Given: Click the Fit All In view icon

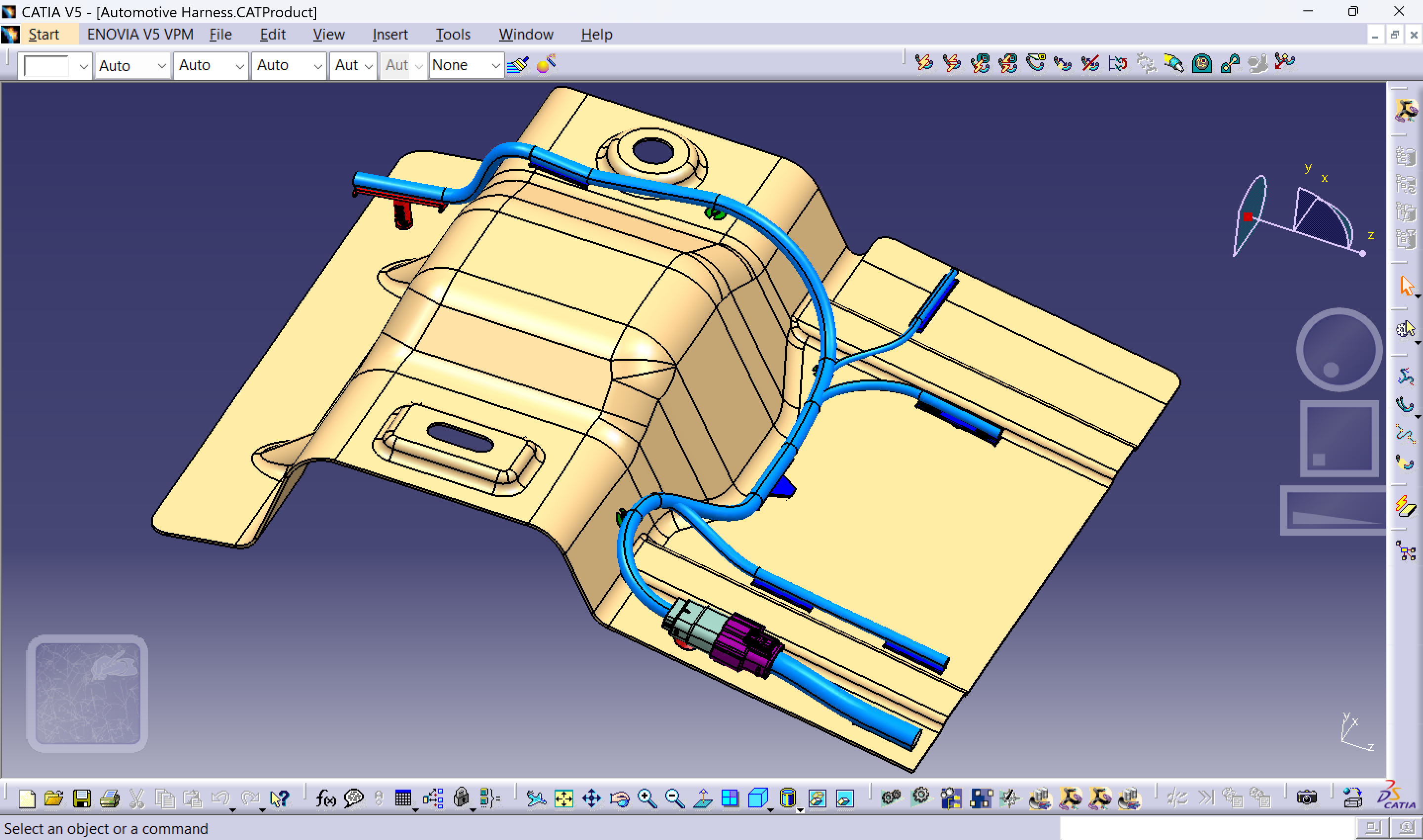Looking at the screenshot, I should click(564, 798).
